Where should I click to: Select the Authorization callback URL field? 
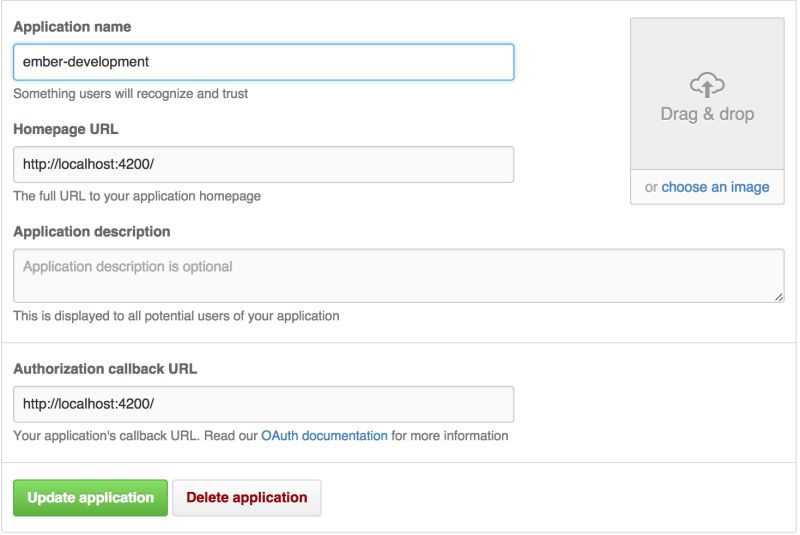(x=263, y=404)
